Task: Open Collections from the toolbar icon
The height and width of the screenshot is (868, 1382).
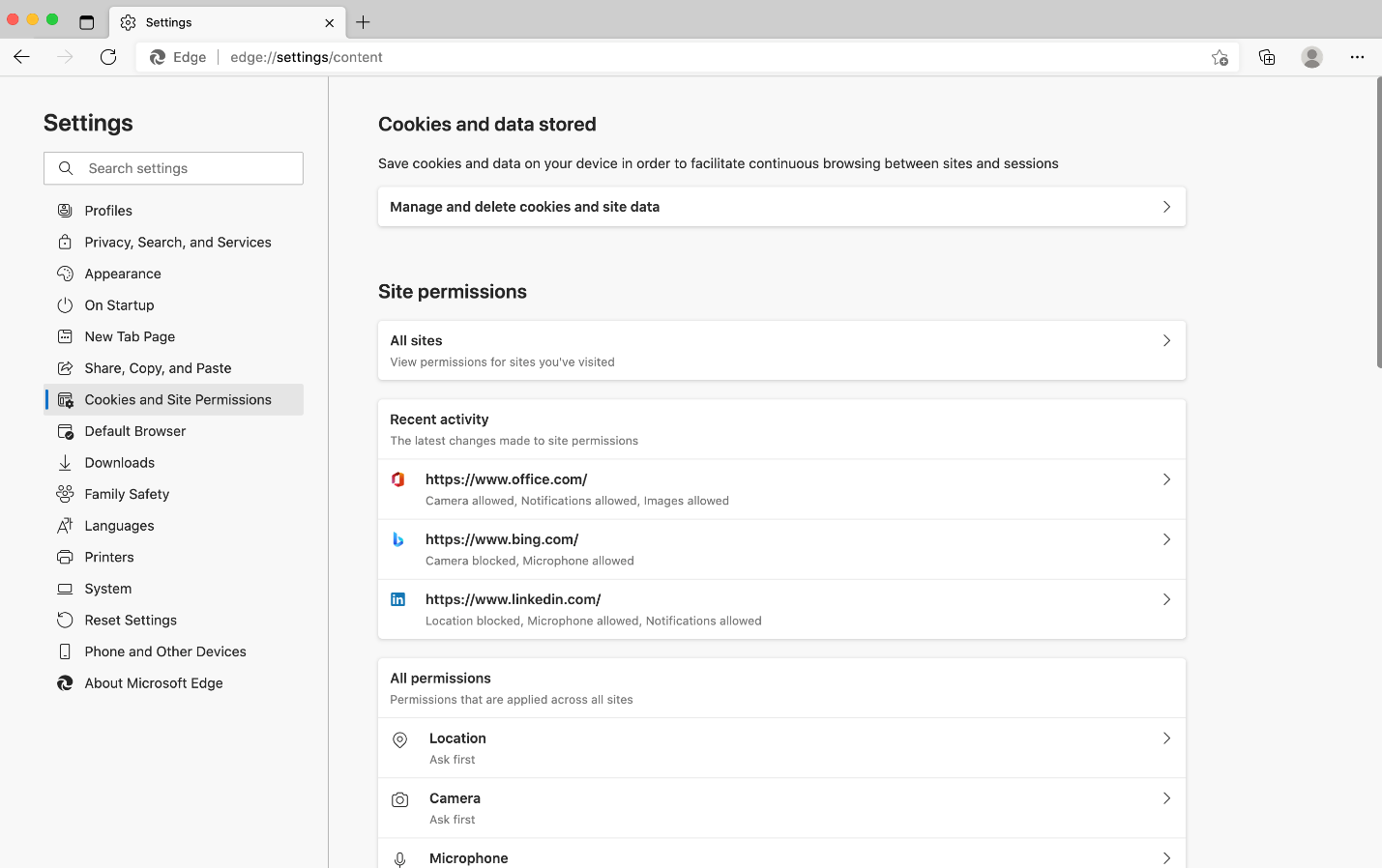Action: (1267, 57)
